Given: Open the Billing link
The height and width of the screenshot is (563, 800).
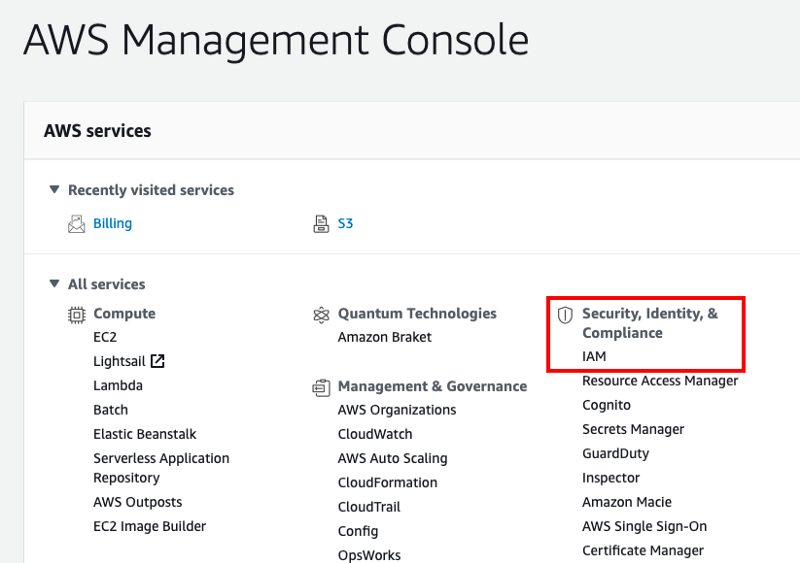Looking at the screenshot, I should coord(112,224).
